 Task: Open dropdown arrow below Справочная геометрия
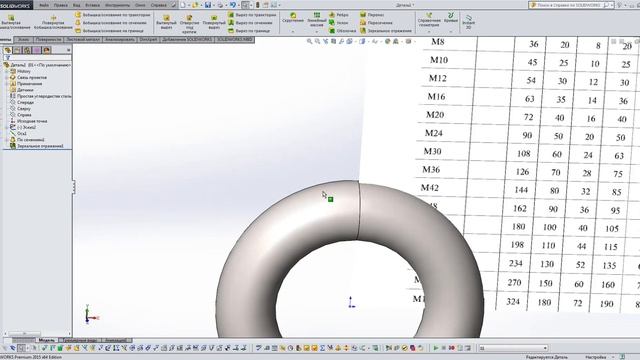[429, 31]
